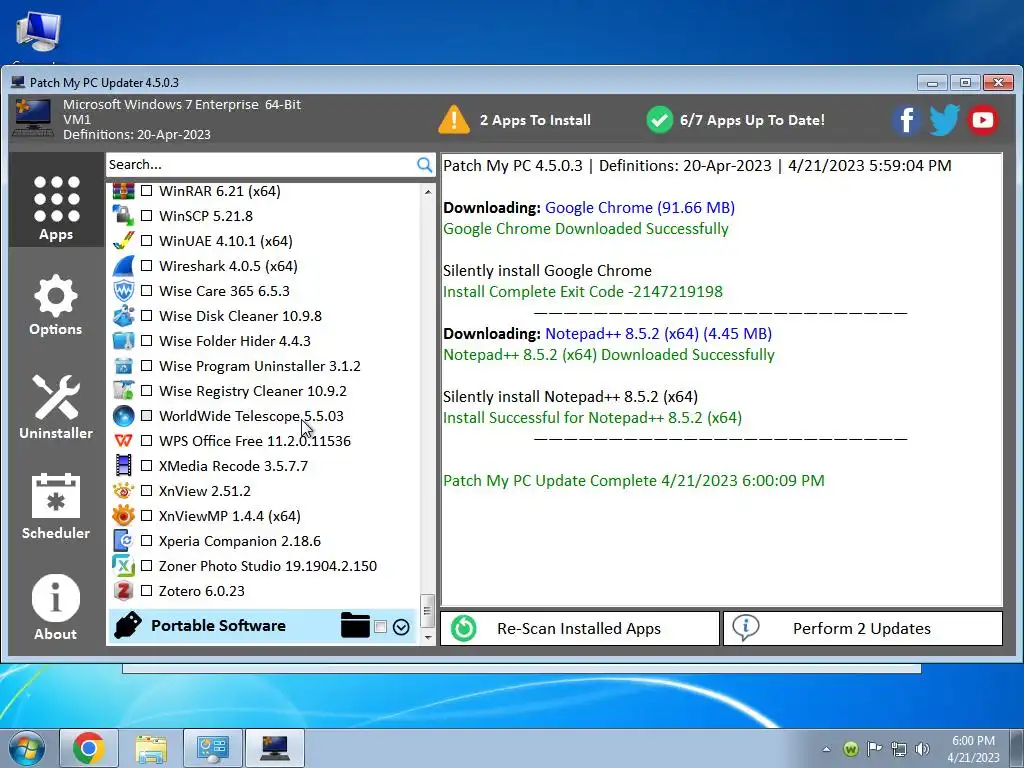Click the app list scroll down arrow
Viewport: 1024px width, 768px height.
coord(428,637)
